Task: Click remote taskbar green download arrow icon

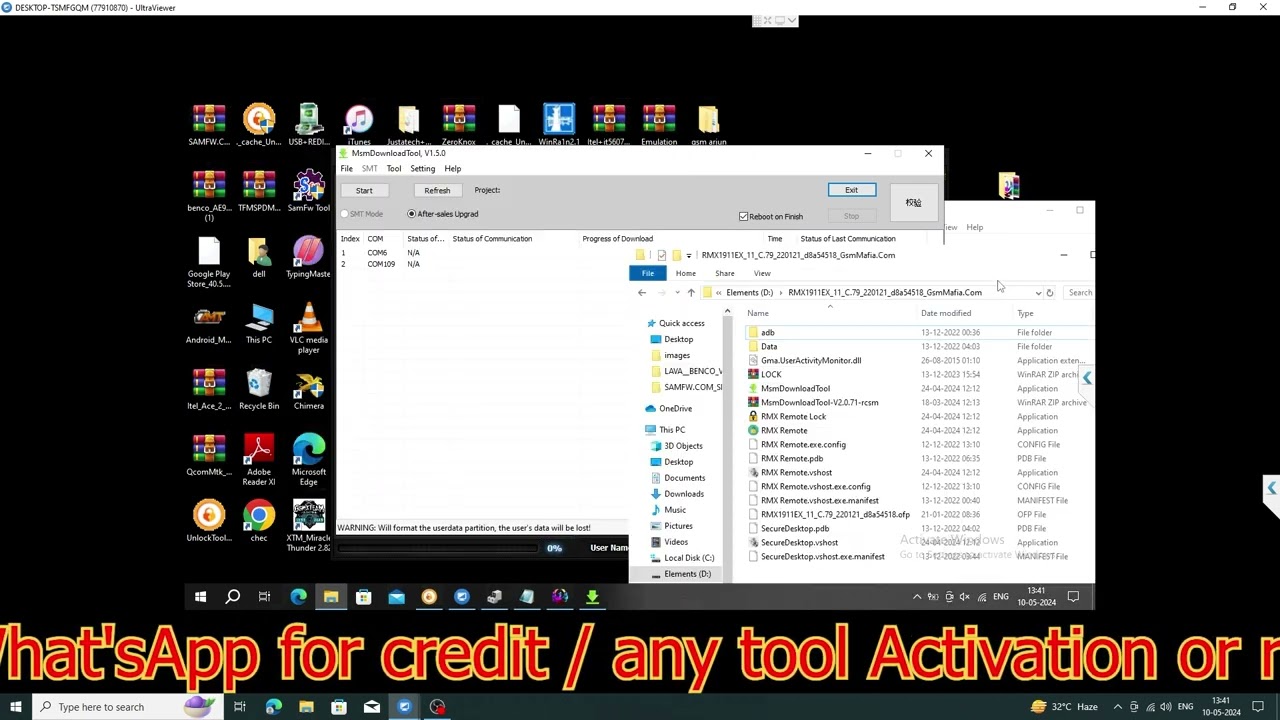Action: click(592, 597)
